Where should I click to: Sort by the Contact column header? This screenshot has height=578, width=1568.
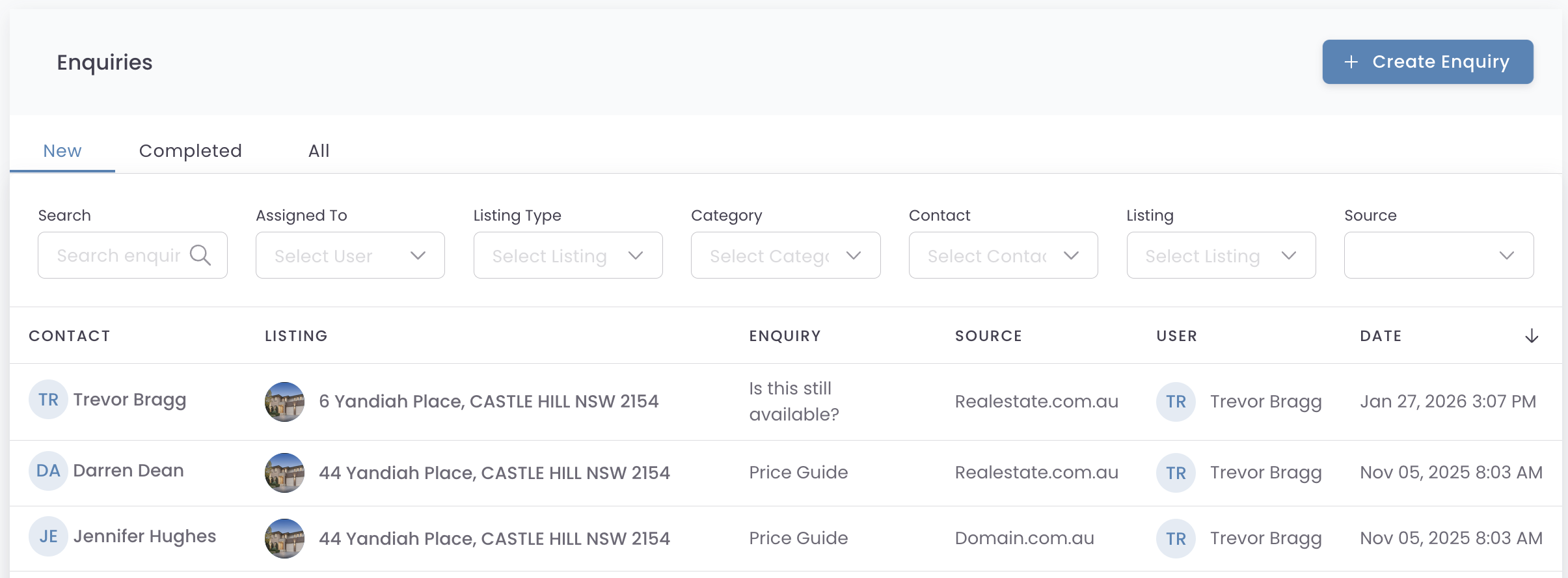pyautogui.click(x=70, y=336)
